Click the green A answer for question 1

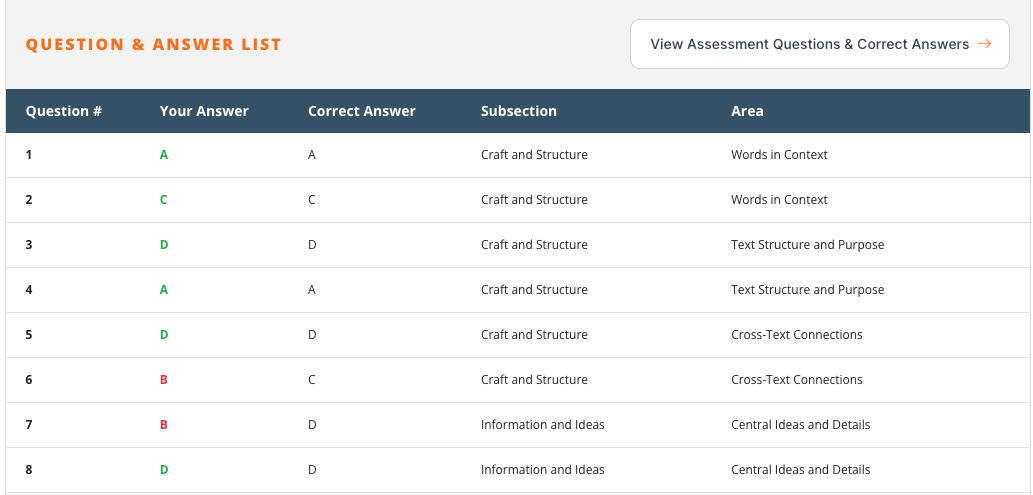pyautogui.click(x=164, y=155)
